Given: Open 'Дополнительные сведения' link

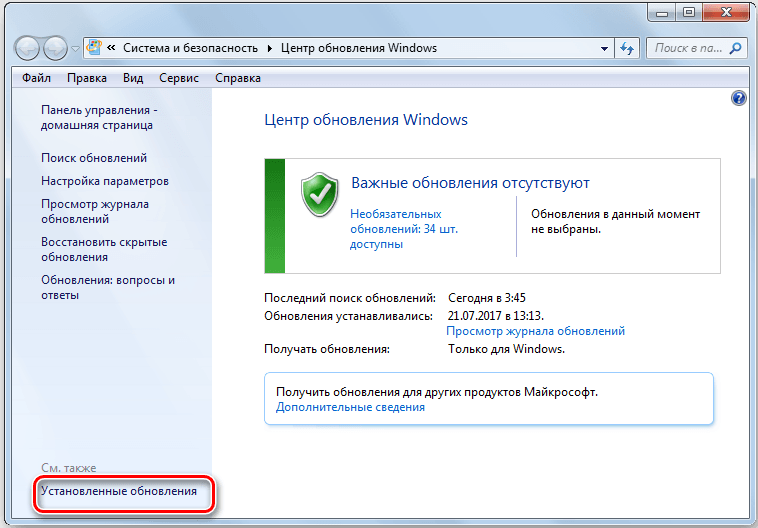Looking at the screenshot, I should 350,407.
